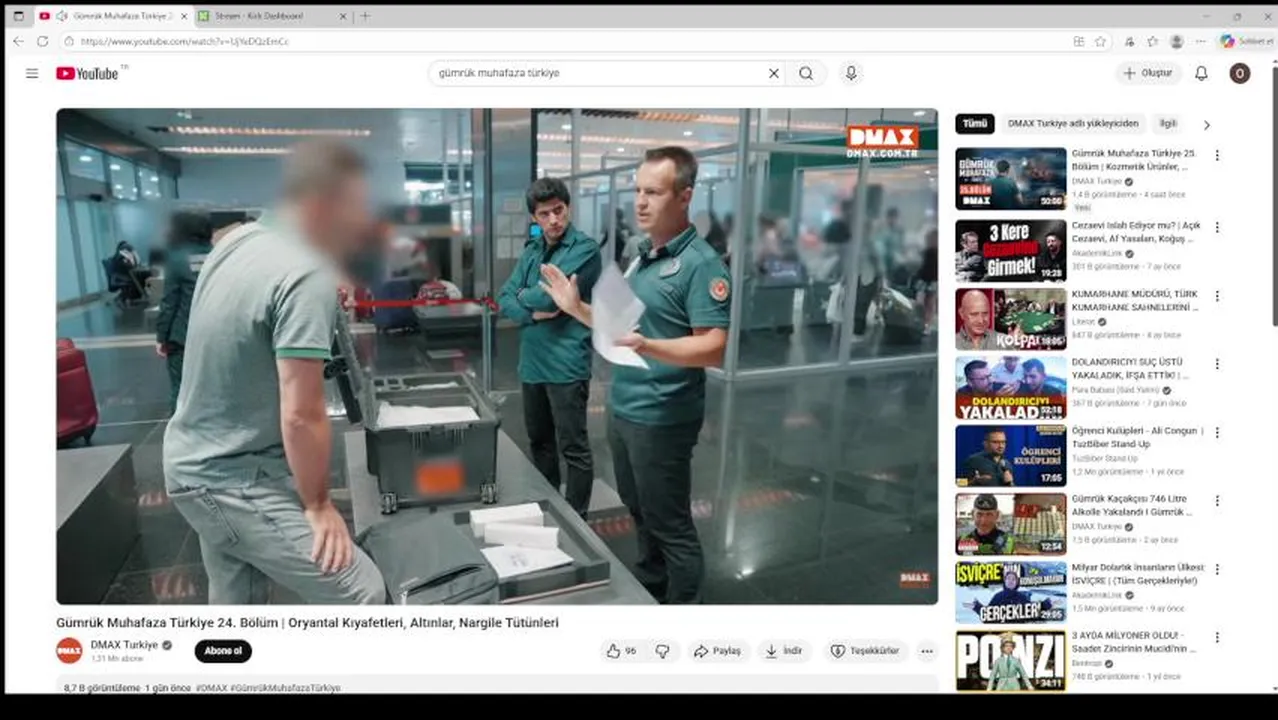Download video with İndir button

(x=784, y=651)
